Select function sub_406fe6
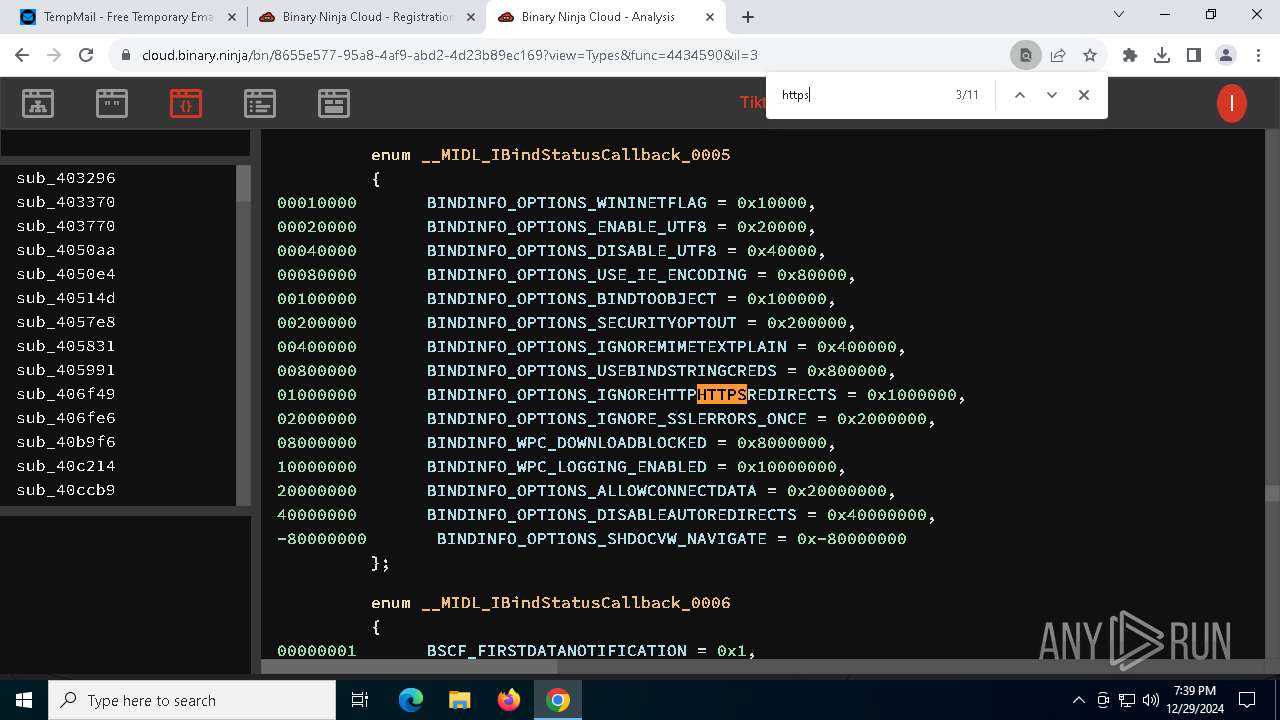Screen dimensions: 1280x720 click(66, 418)
